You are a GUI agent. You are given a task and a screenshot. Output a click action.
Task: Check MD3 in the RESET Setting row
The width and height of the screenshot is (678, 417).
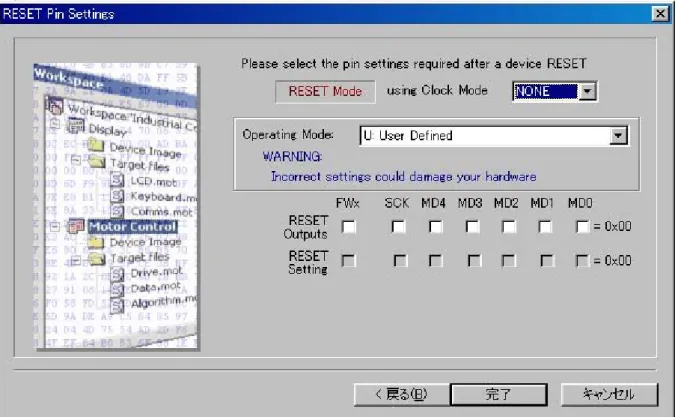[474, 260]
